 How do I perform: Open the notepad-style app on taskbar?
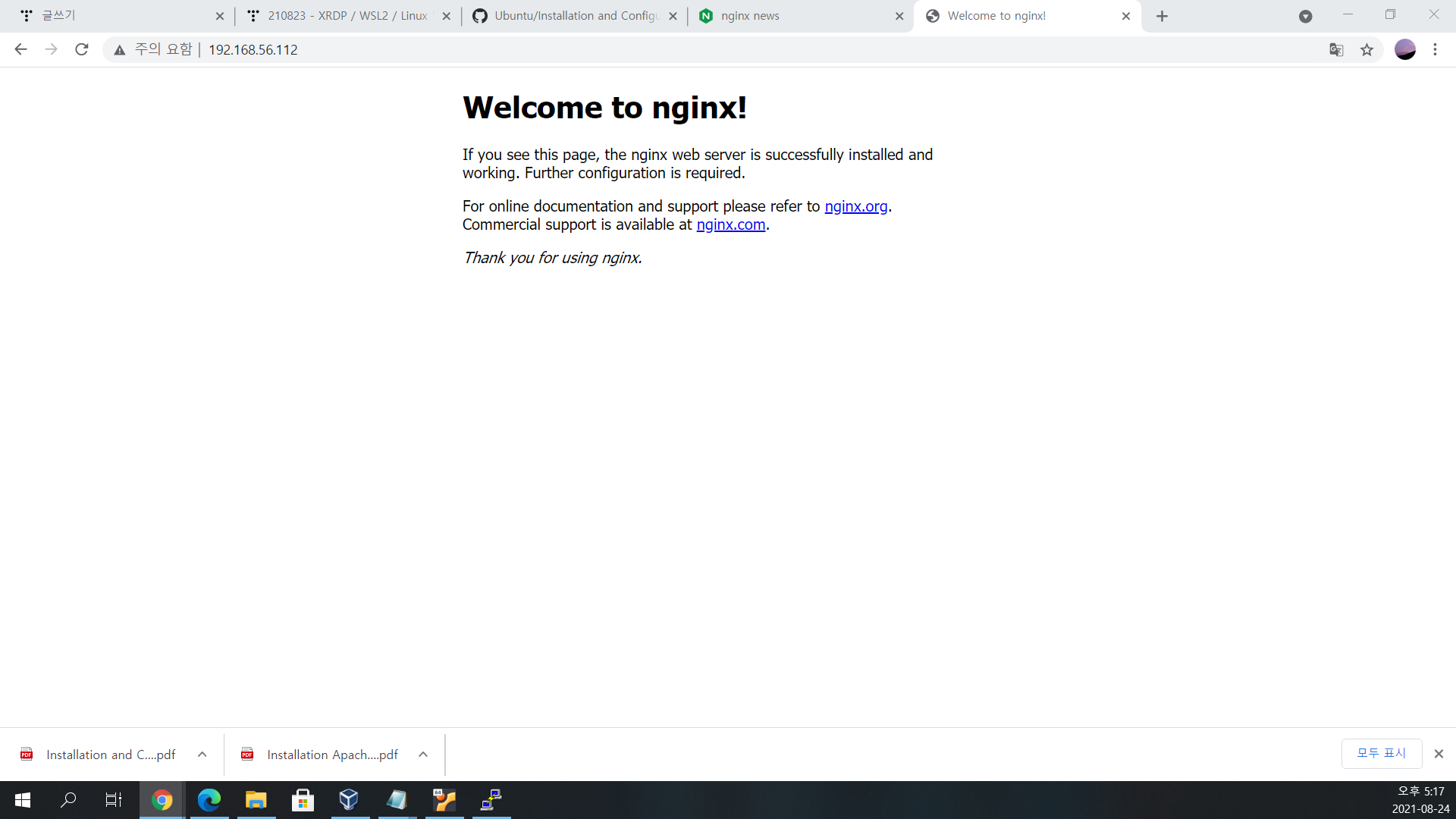click(397, 800)
